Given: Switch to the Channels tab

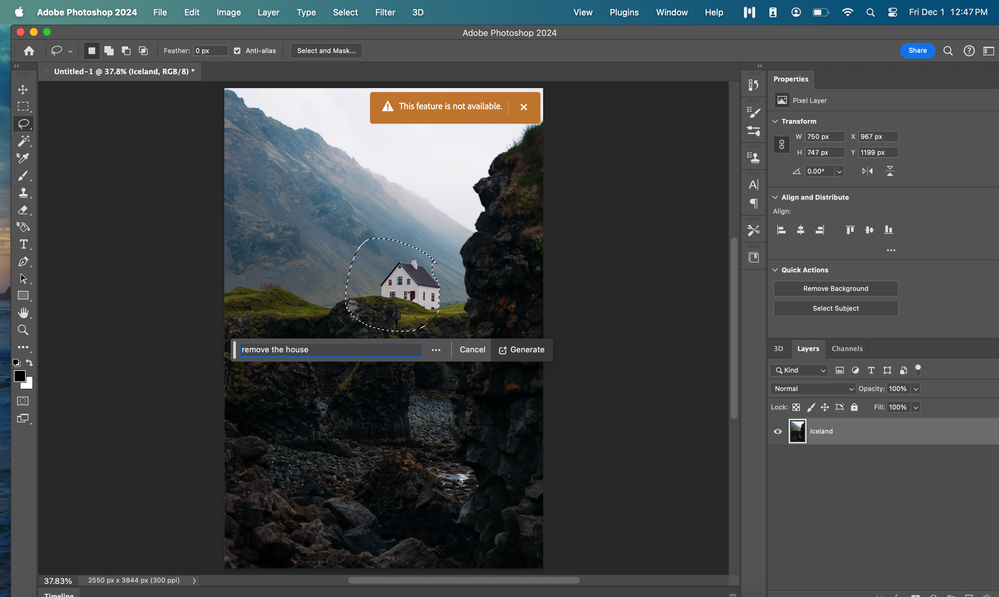Looking at the screenshot, I should [x=847, y=349].
